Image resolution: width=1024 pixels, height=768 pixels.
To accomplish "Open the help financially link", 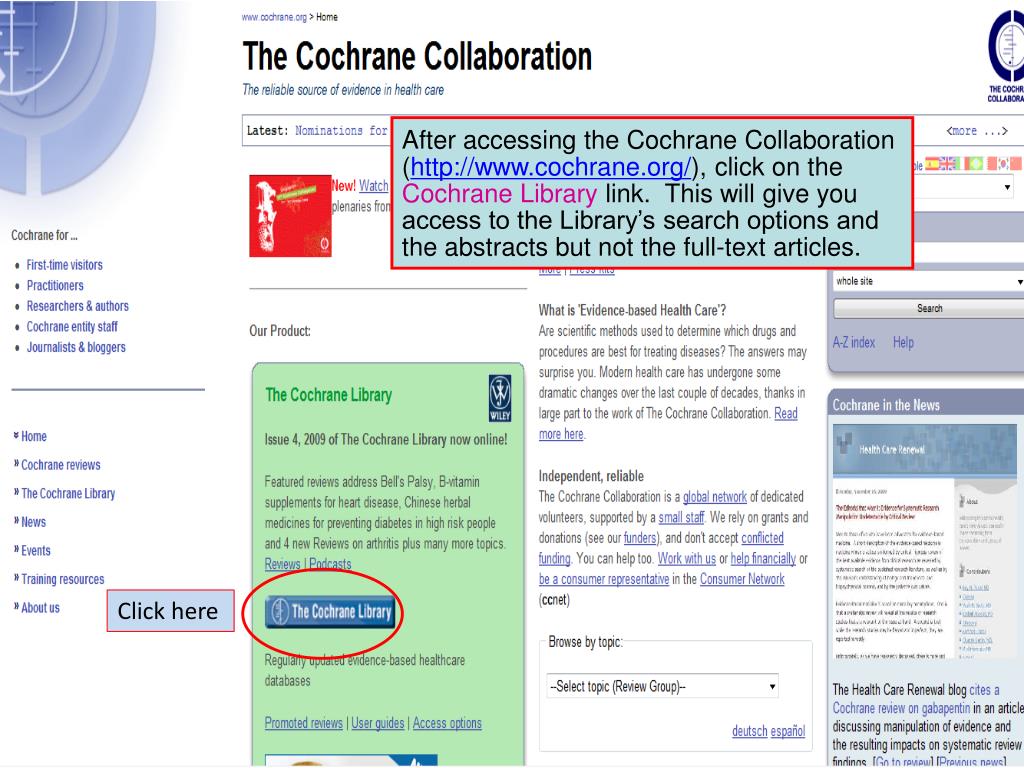I will tap(763, 559).
